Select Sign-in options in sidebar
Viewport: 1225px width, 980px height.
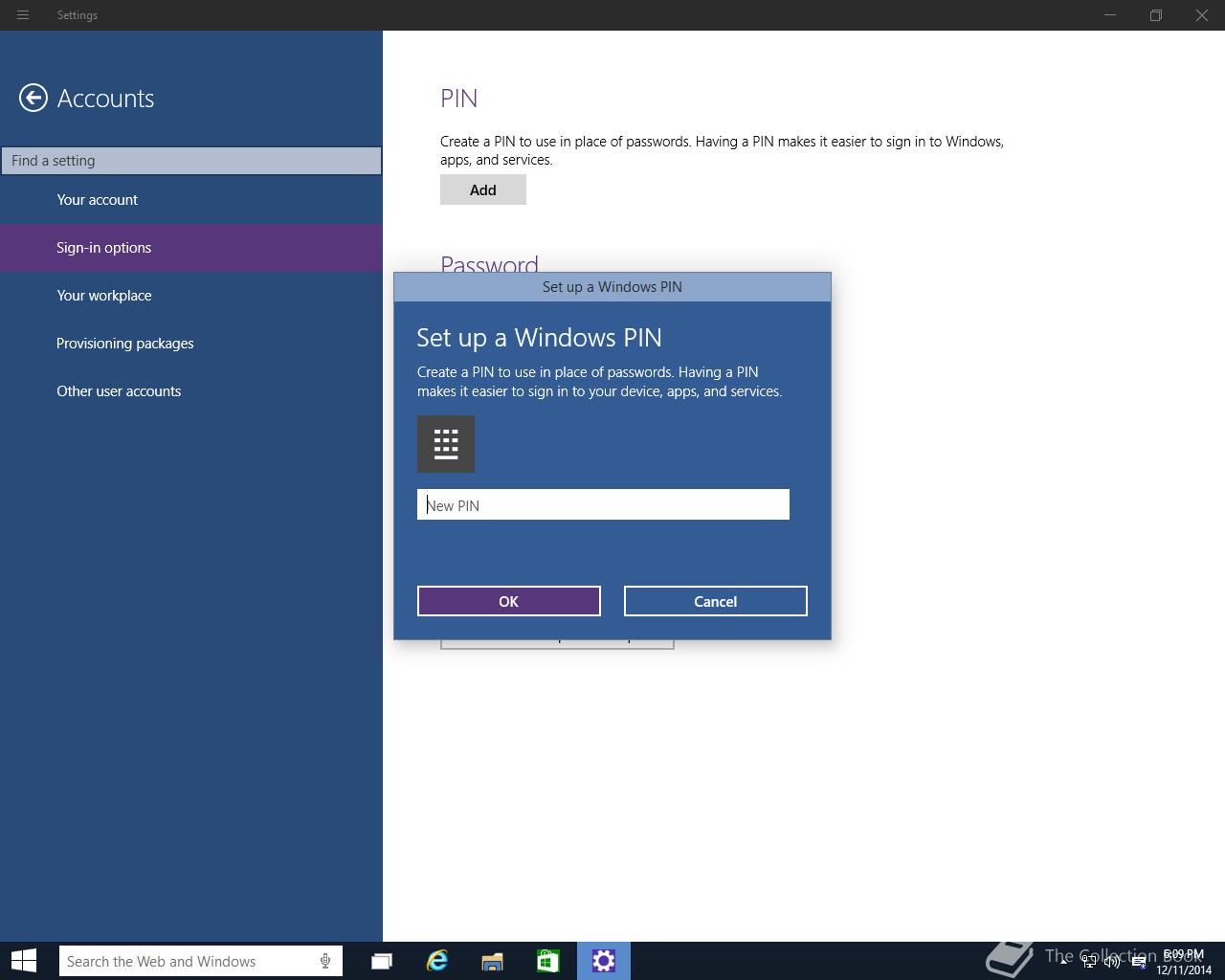pyautogui.click(x=191, y=248)
